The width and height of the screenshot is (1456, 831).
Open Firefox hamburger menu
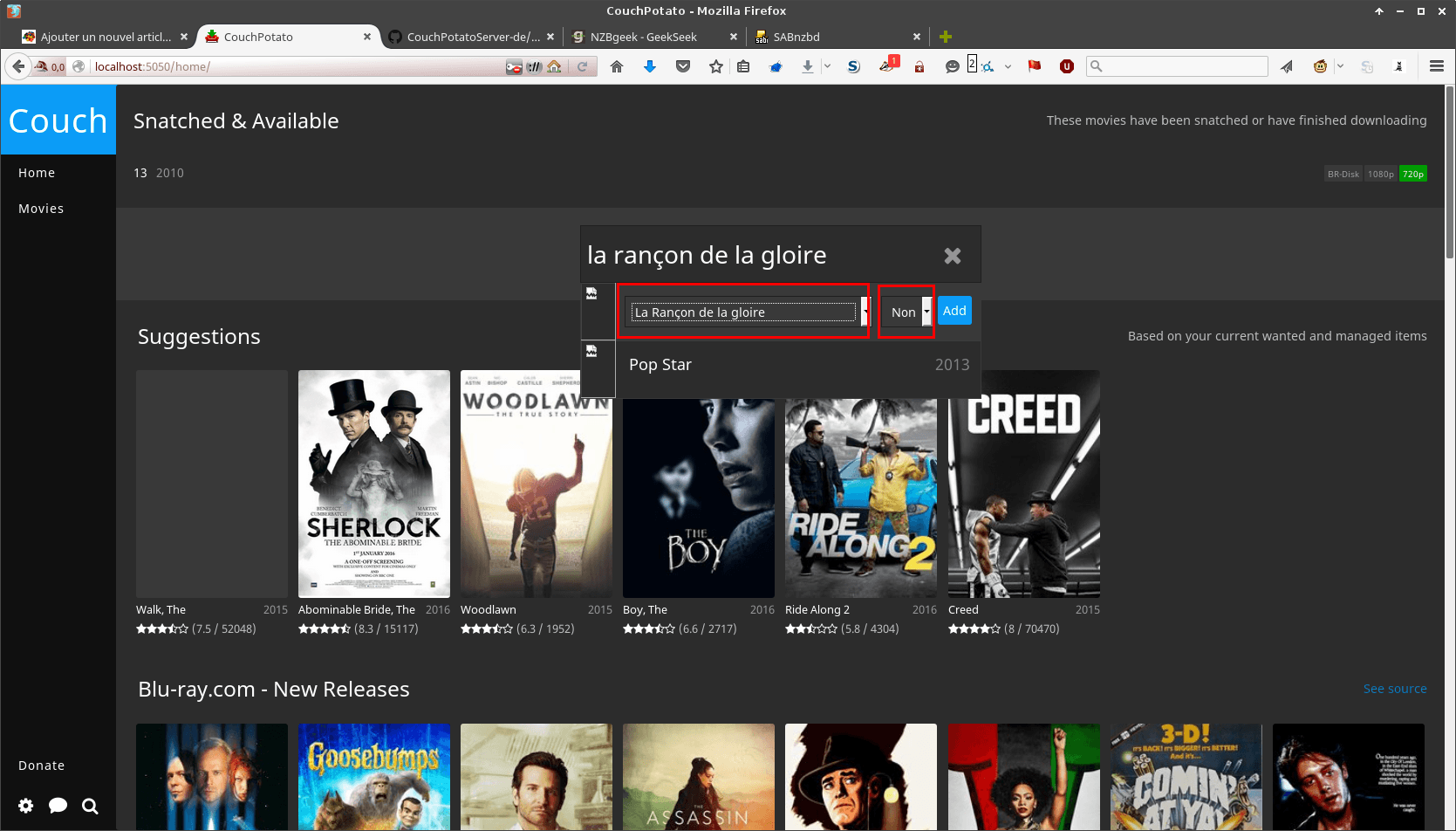[x=1437, y=66]
